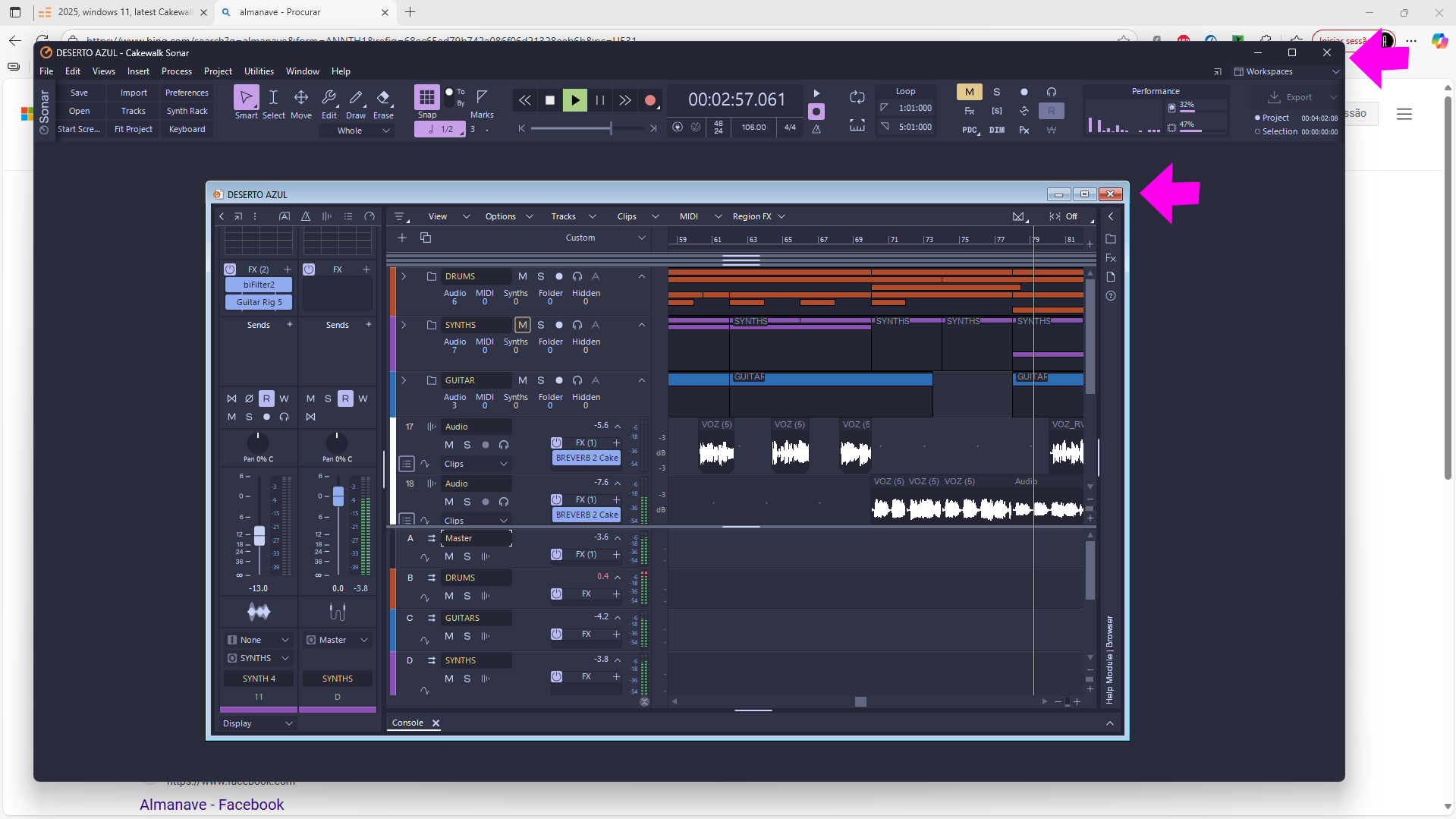This screenshot has height=819, width=1456.
Task: Select the Smart tool
Action: pos(246,98)
